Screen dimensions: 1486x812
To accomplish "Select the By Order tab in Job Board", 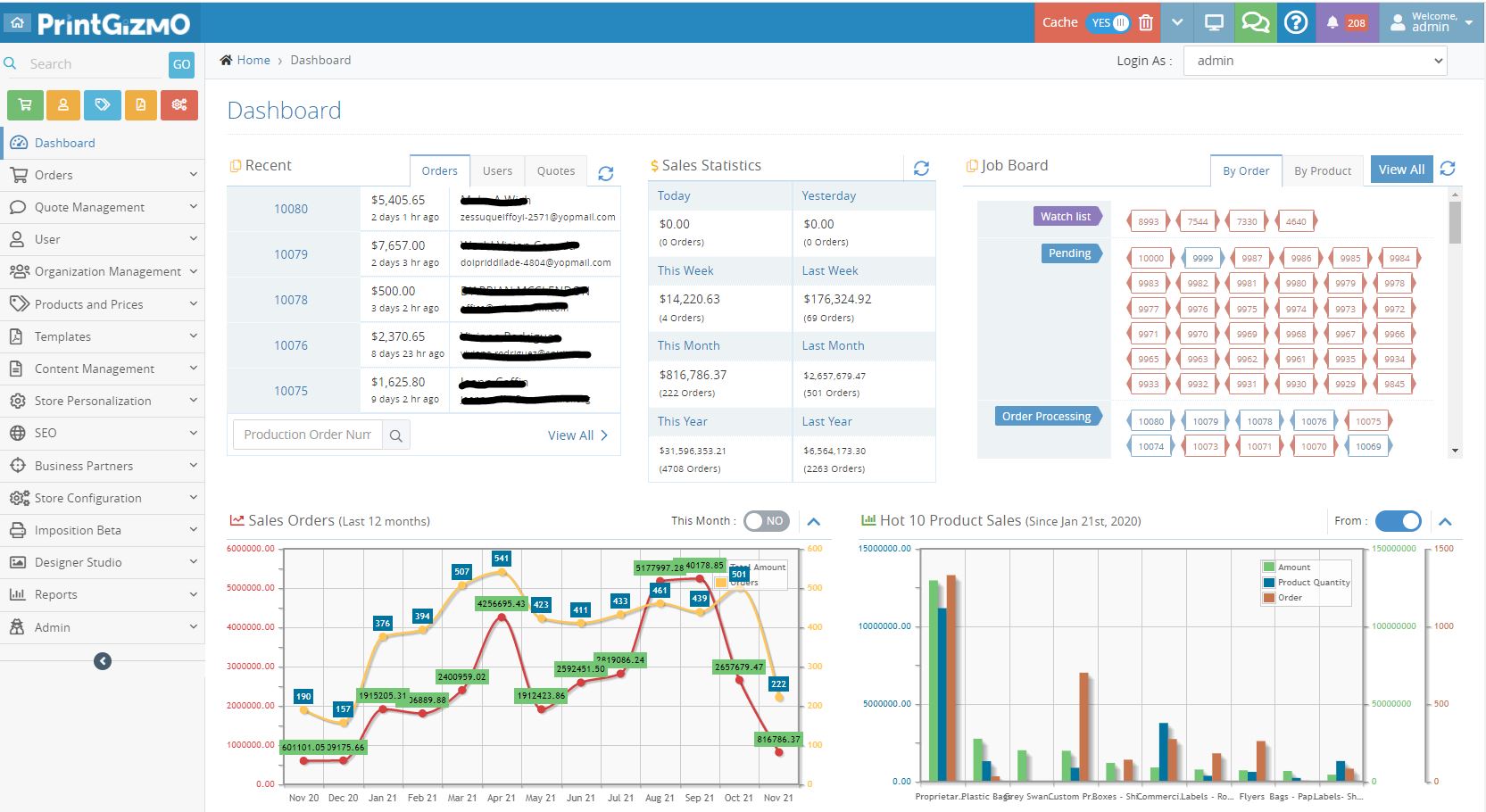I will (1246, 170).
